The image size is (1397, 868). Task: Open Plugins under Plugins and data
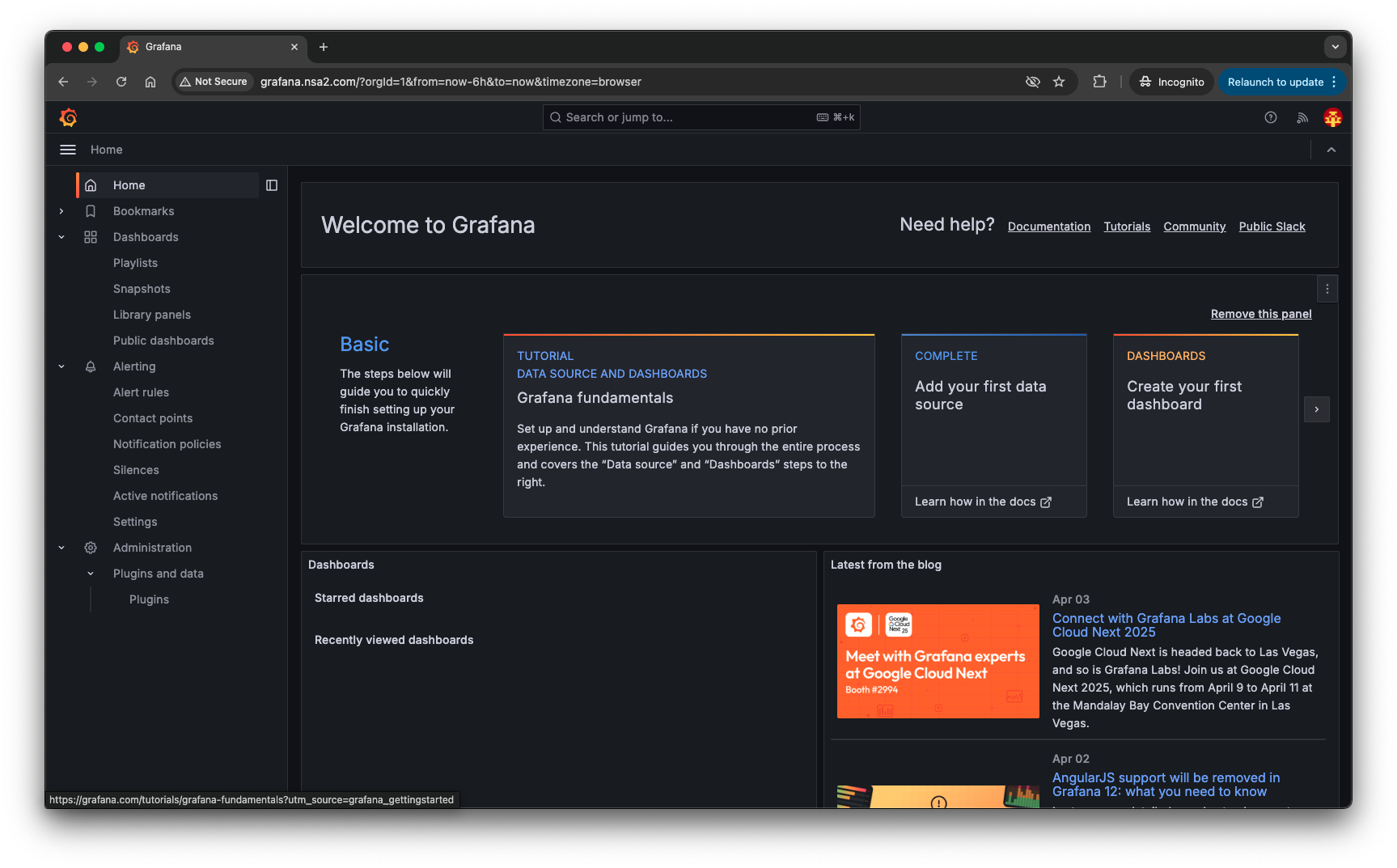click(x=149, y=599)
